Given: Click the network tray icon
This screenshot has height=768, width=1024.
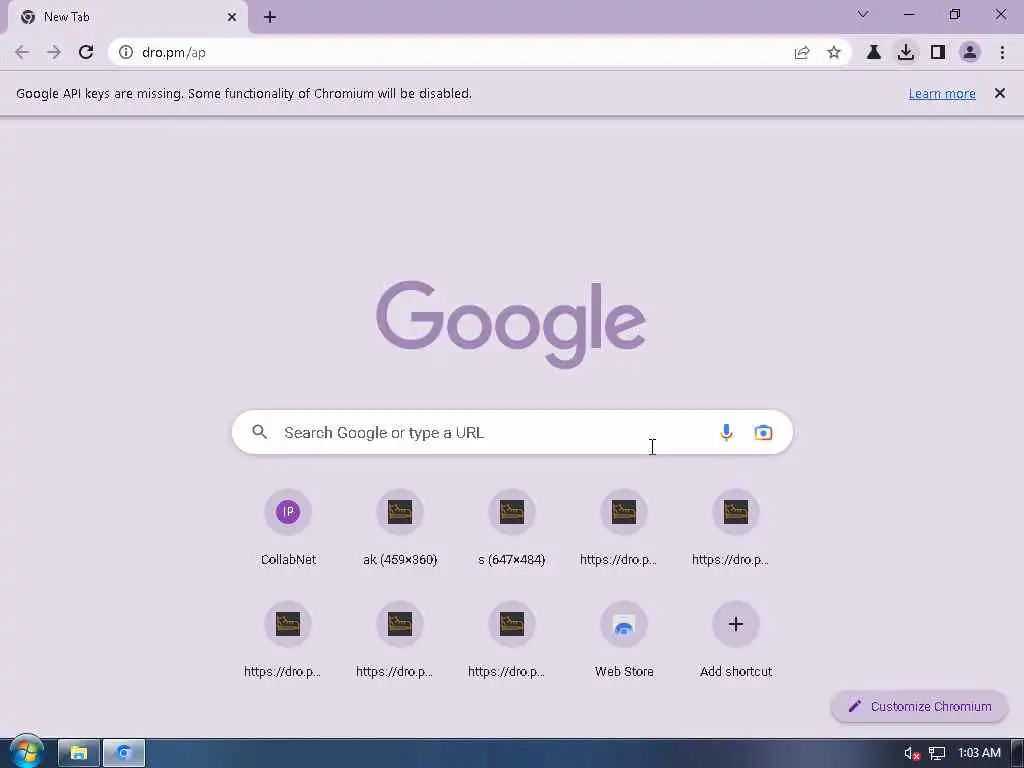Looking at the screenshot, I should pyautogui.click(x=937, y=753).
